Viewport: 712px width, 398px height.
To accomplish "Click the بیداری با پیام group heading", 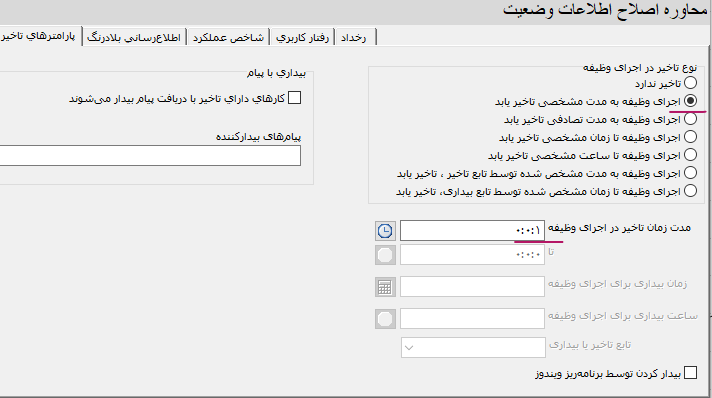I will (x=277, y=73).
